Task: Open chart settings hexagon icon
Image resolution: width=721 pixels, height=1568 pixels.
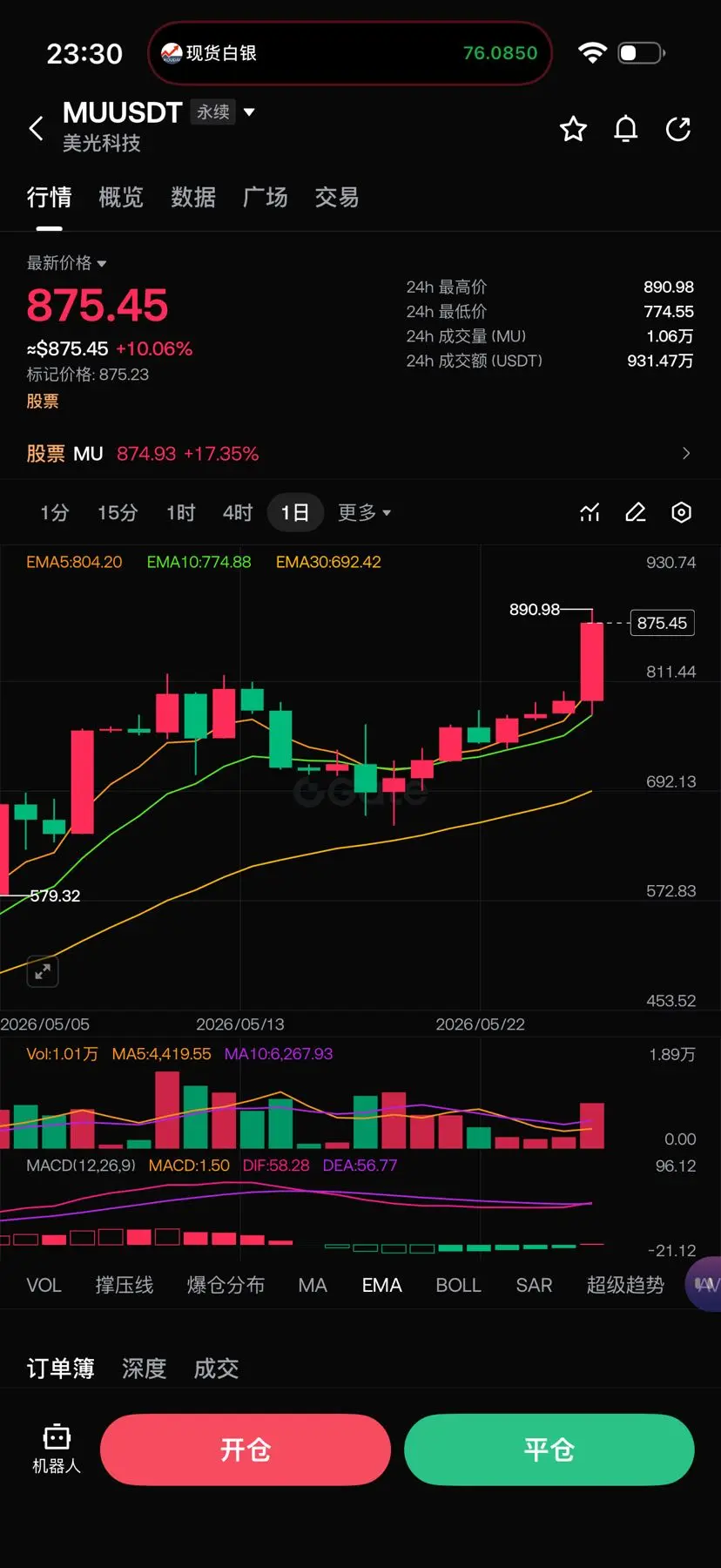Action: [x=682, y=512]
